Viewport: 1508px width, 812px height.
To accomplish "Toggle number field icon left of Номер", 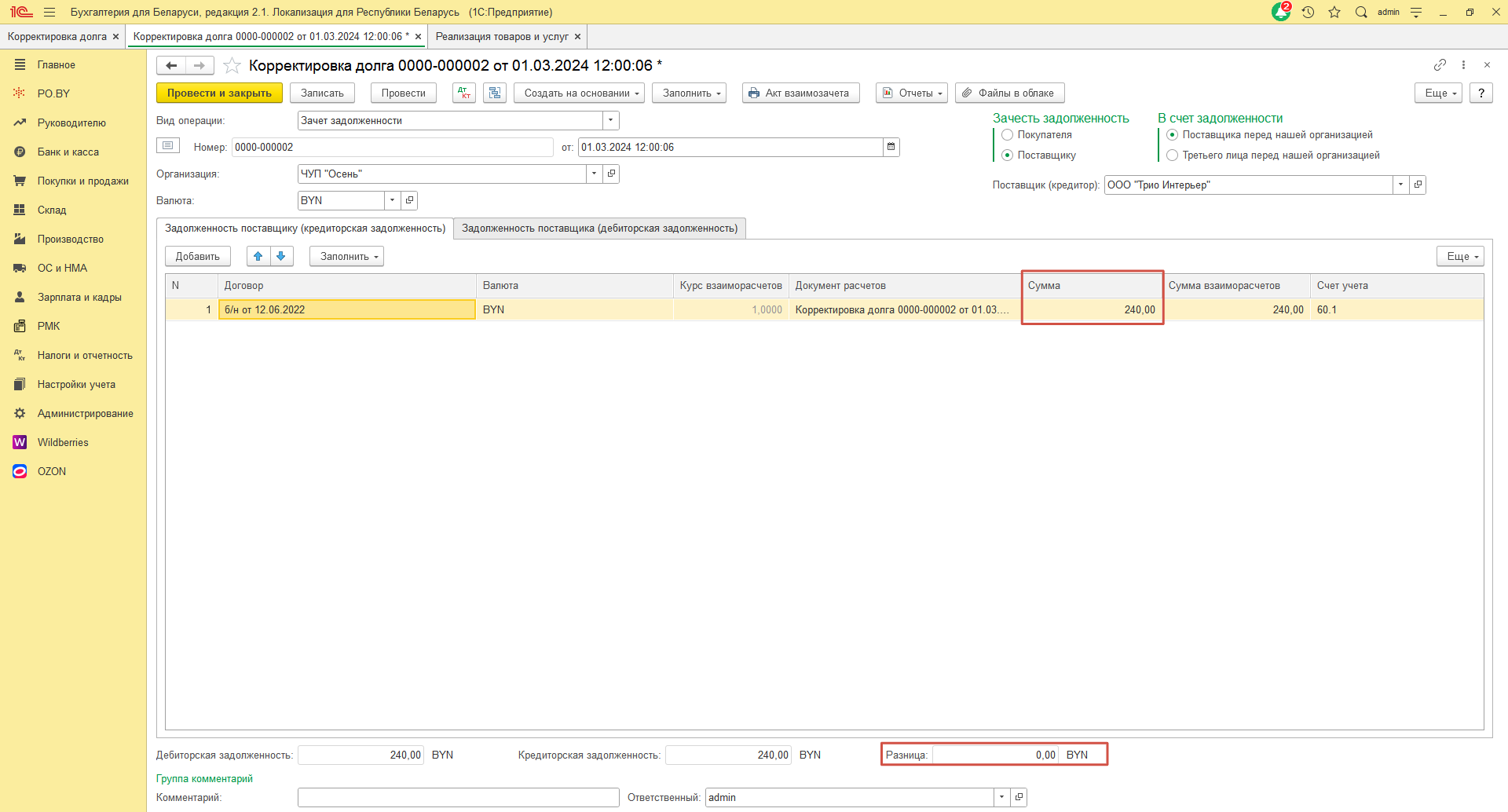I will coord(168,145).
